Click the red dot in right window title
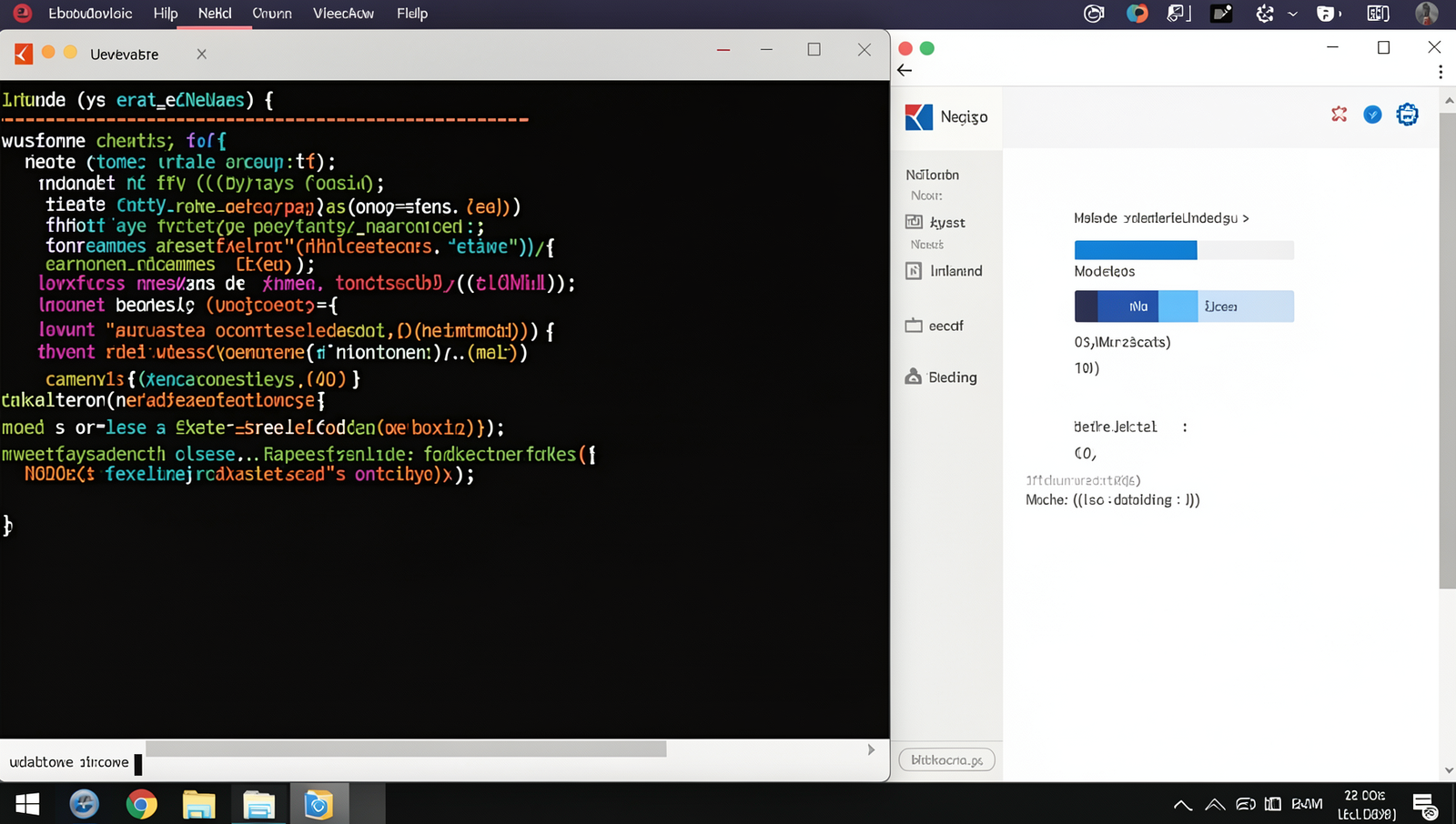 coord(905,48)
